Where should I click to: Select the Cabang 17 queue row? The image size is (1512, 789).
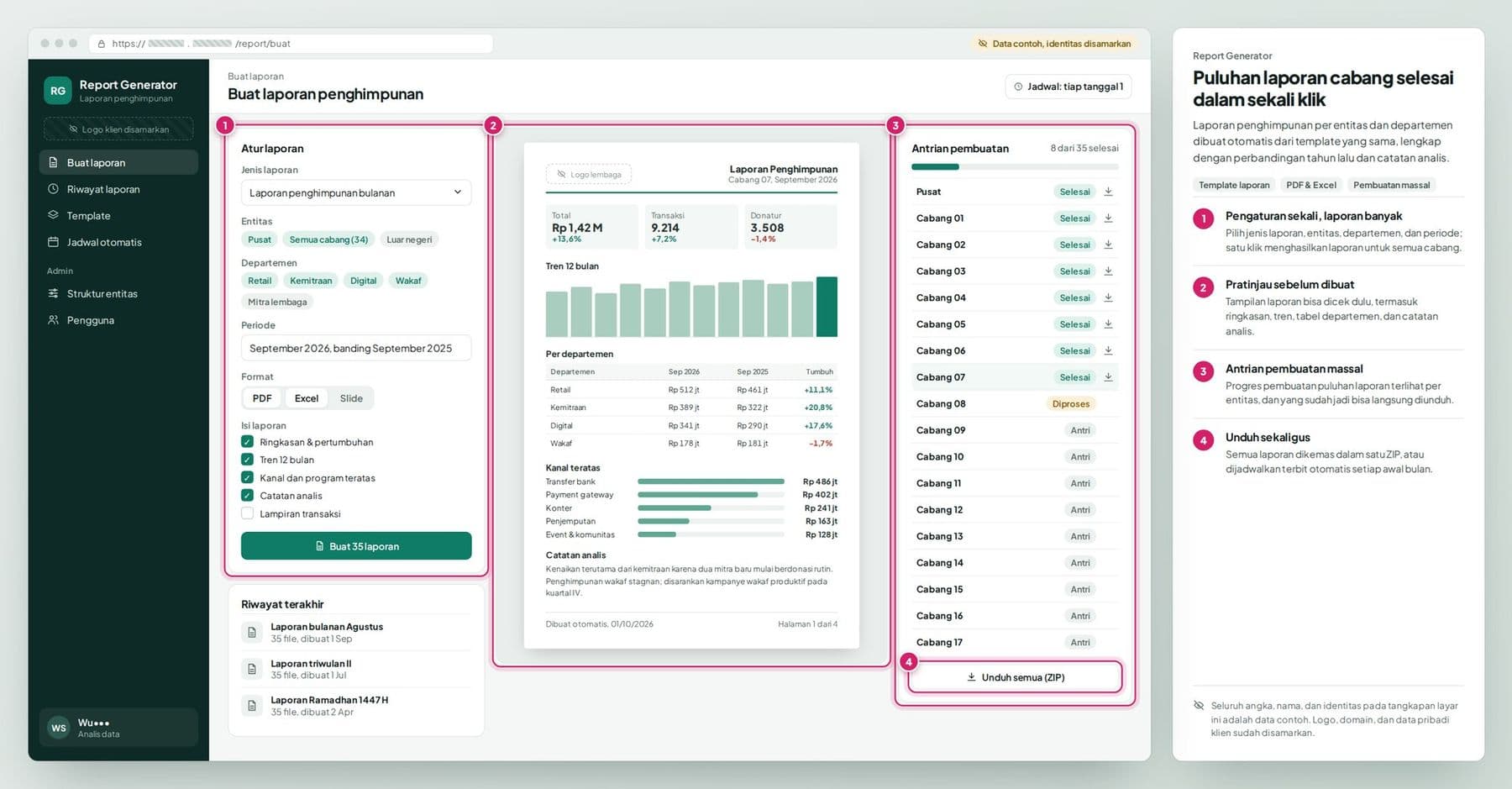pos(1015,643)
